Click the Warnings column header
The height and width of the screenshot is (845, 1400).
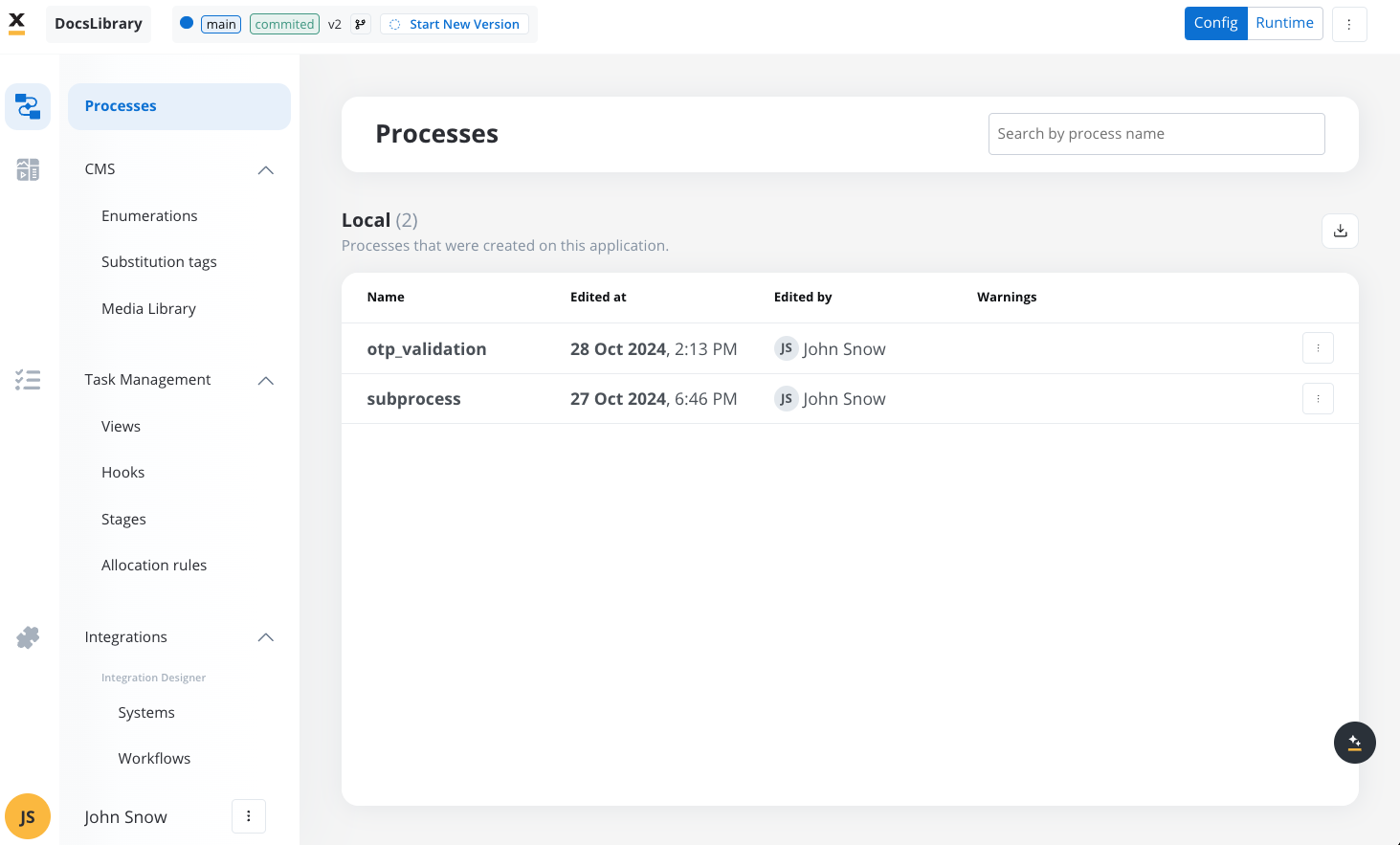1007,298
